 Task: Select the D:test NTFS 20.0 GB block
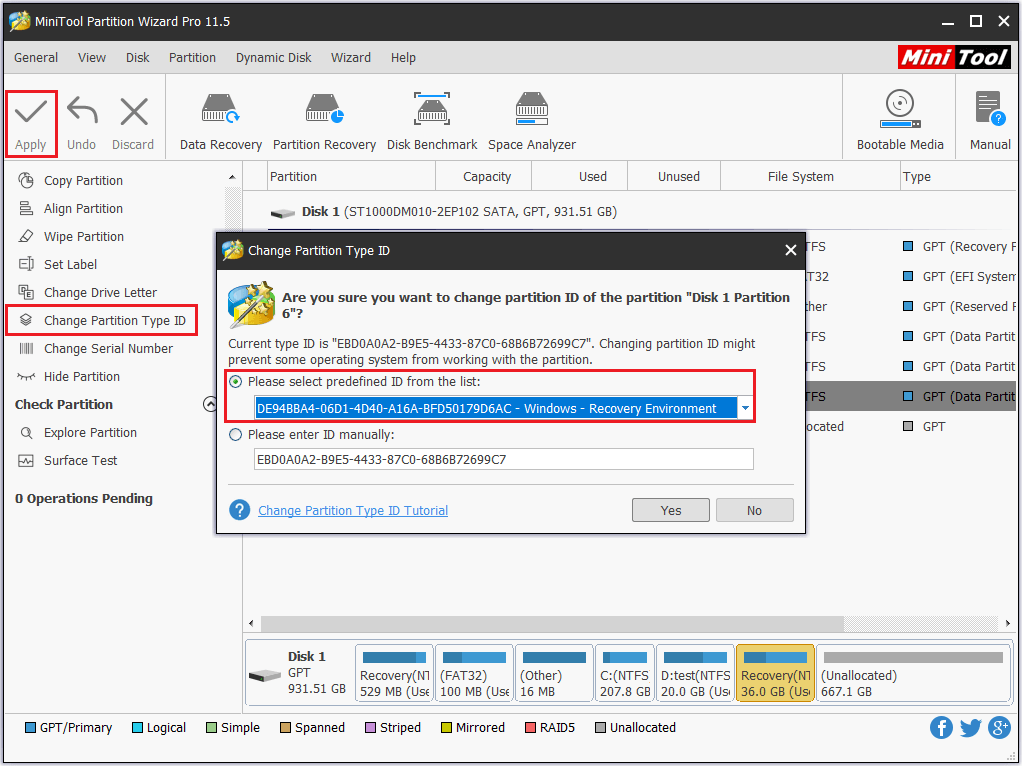click(695, 673)
